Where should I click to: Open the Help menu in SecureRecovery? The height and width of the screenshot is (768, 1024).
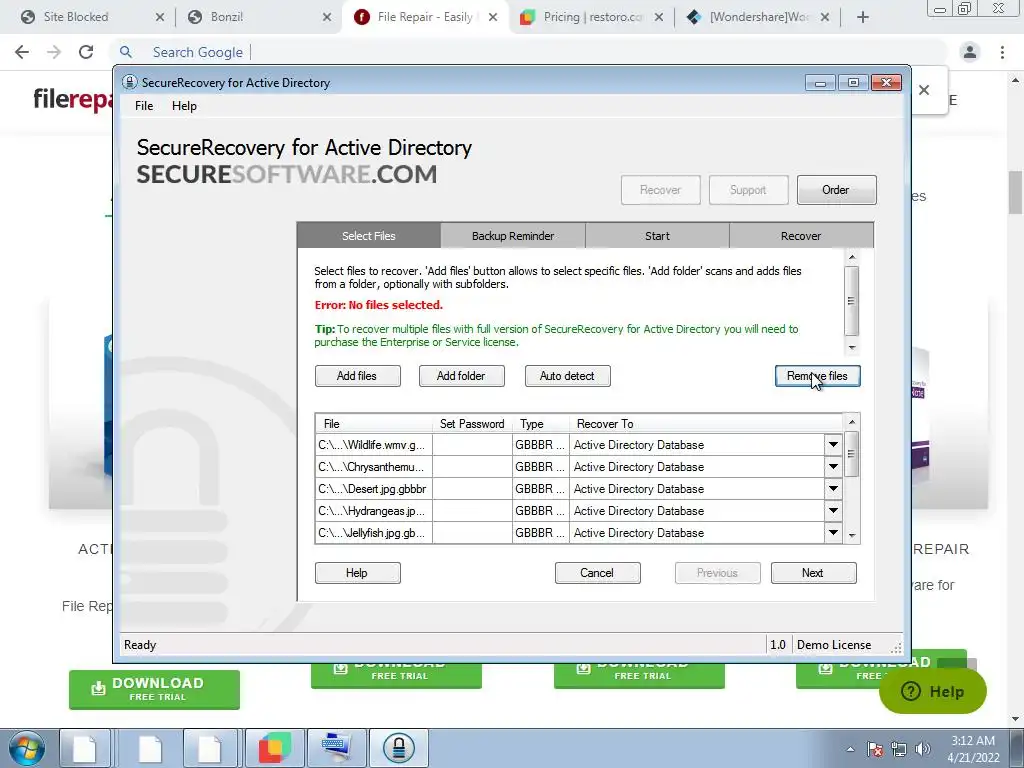click(184, 106)
